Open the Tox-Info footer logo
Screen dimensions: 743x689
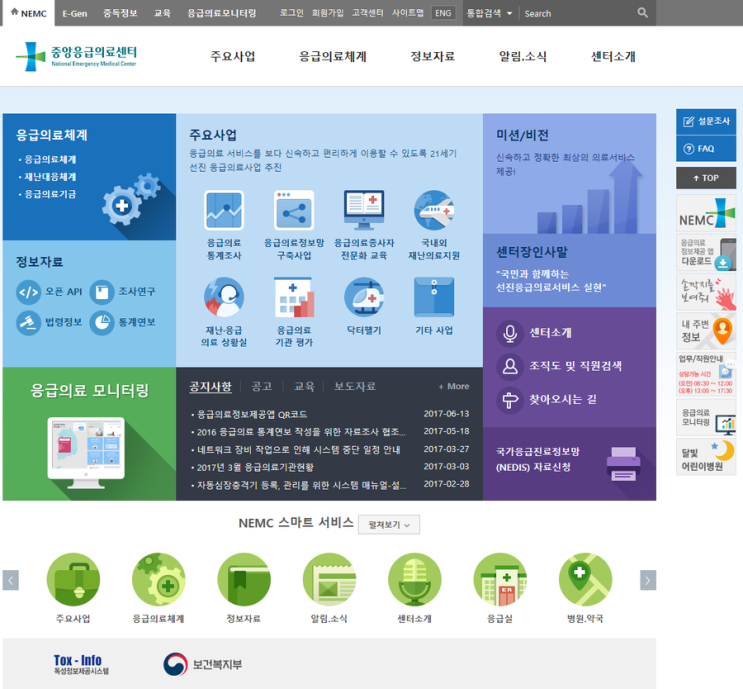81,664
